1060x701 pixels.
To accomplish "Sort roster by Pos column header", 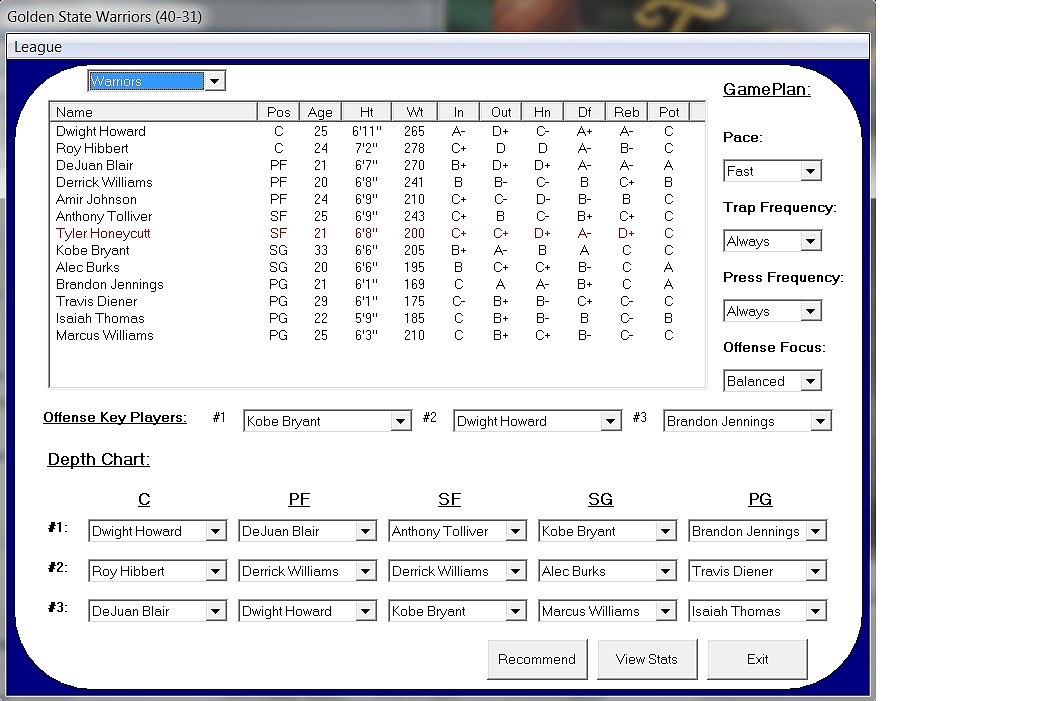I will 278,112.
